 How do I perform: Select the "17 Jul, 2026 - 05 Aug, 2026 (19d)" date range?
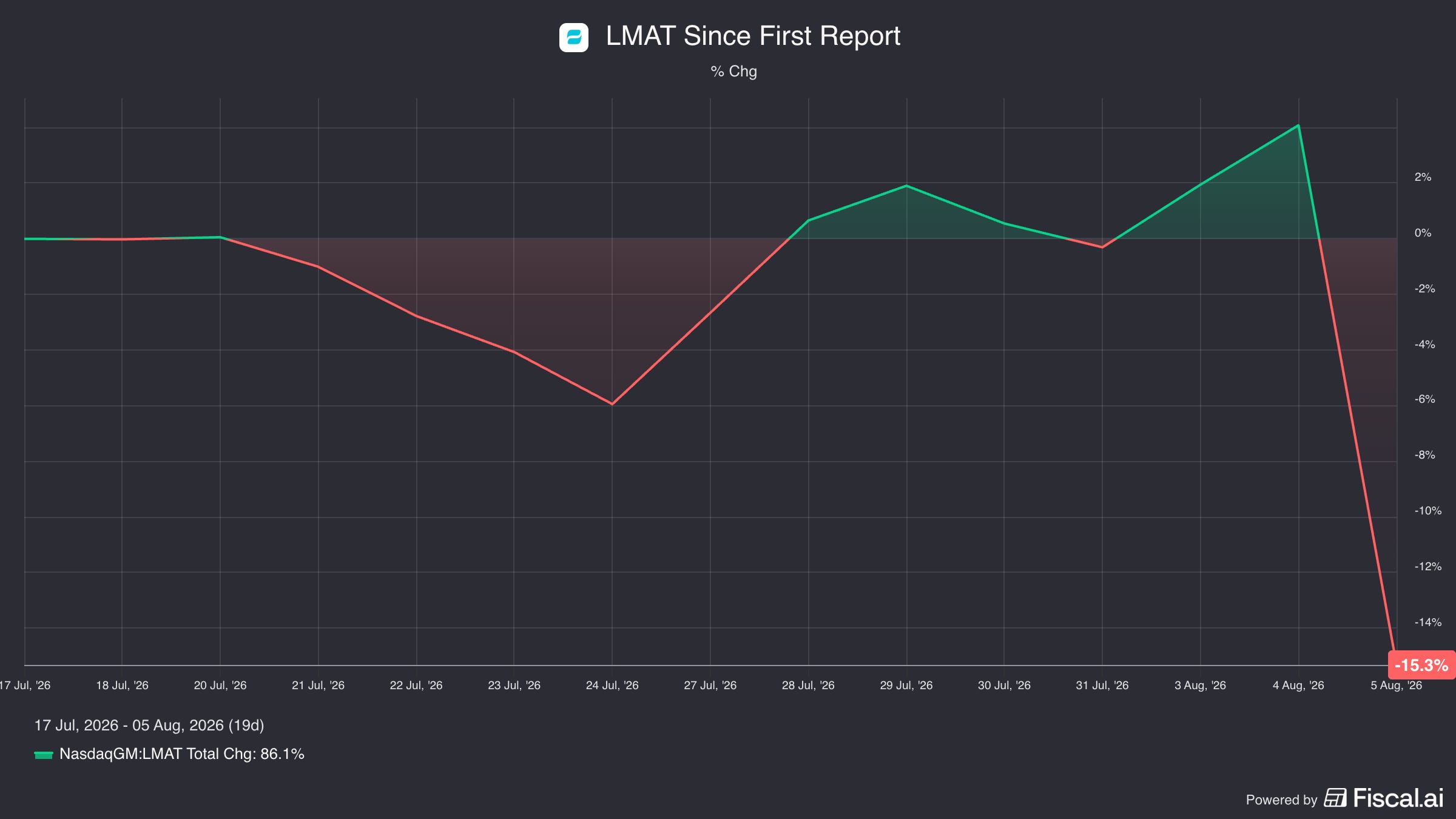tap(149, 726)
